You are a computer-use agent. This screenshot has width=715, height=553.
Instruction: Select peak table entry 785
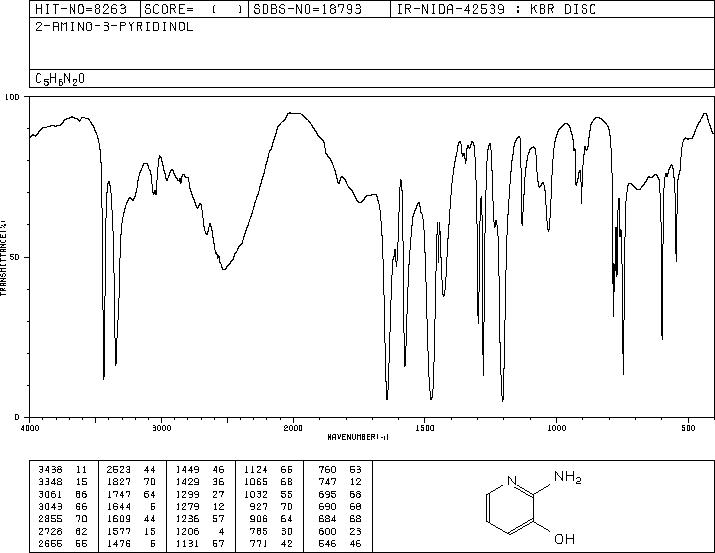coord(259,532)
